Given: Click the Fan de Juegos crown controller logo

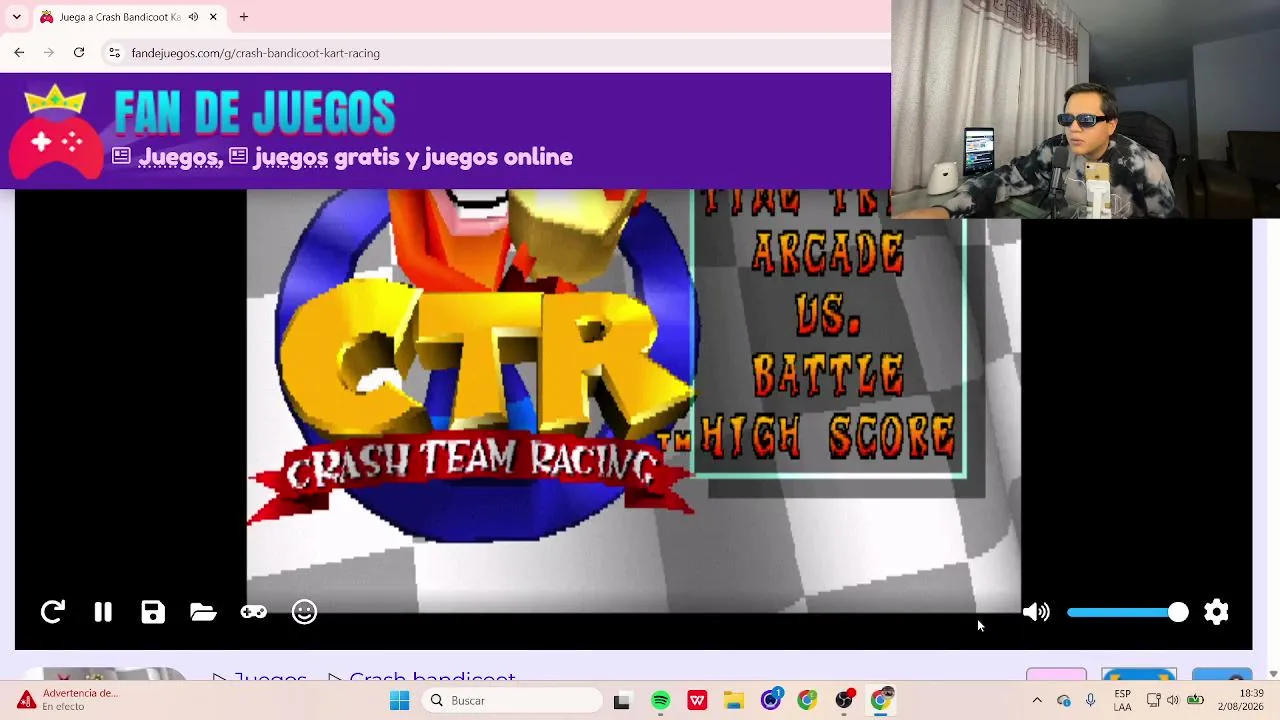Looking at the screenshot, I should click(x=55, y=133).
